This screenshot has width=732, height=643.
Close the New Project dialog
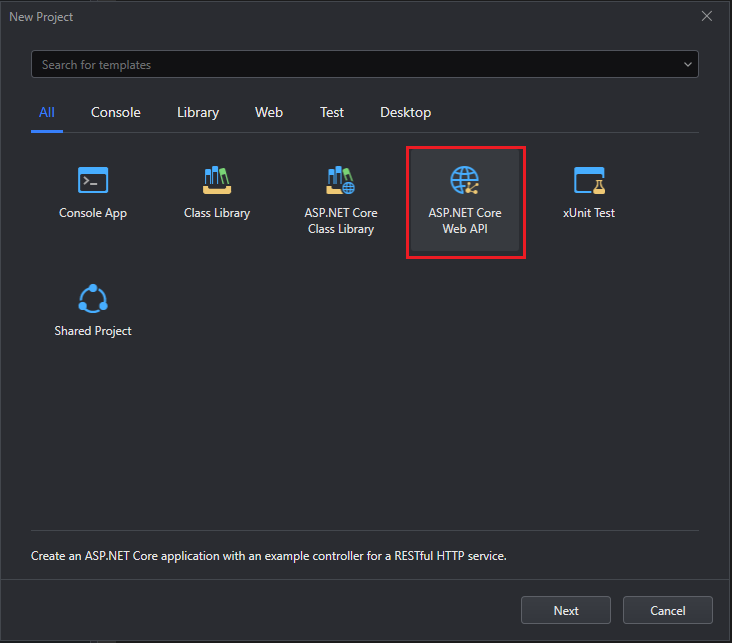[x=707, y=16]
